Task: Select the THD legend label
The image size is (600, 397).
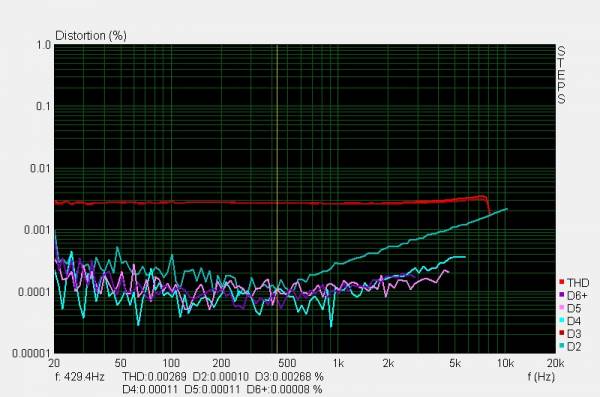Action: click(x=578, y=283)
